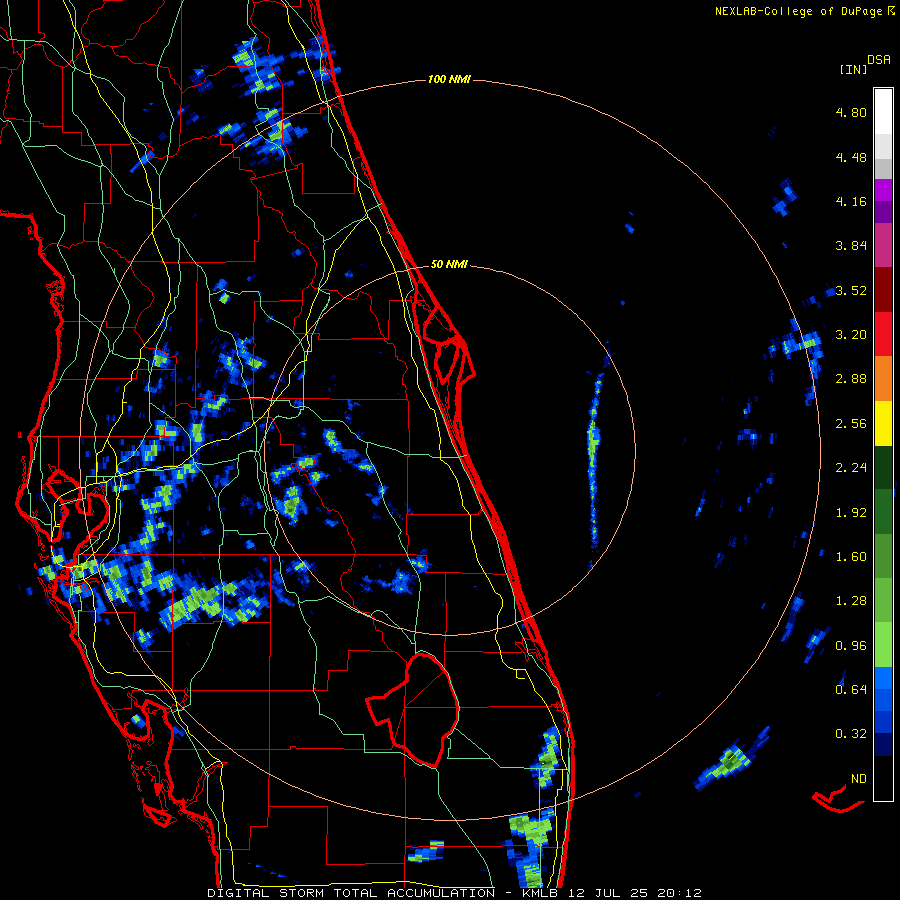This screenshot has width=900, height=900.
Task: Click the DIGITAL STORM TOTAL ACCUMULATION caption
Action: click(351, 893)
